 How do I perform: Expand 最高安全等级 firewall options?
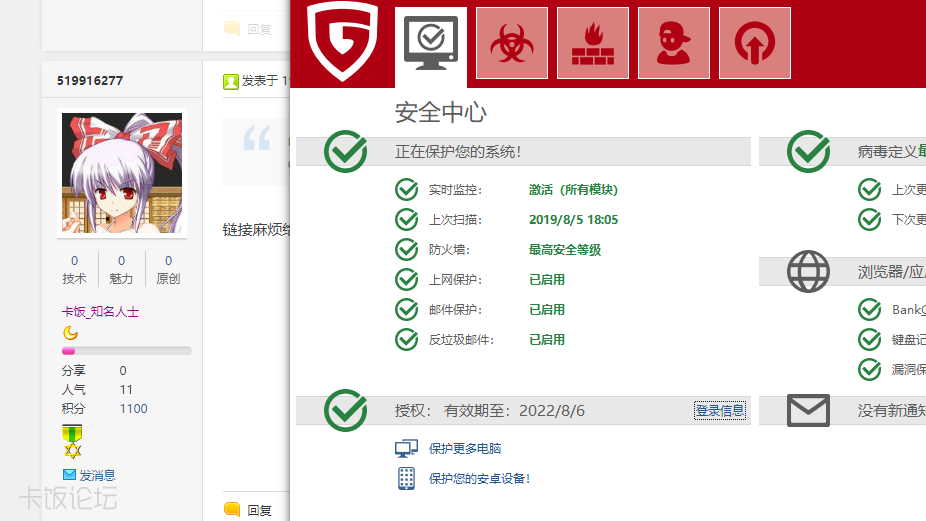(565, 250)
